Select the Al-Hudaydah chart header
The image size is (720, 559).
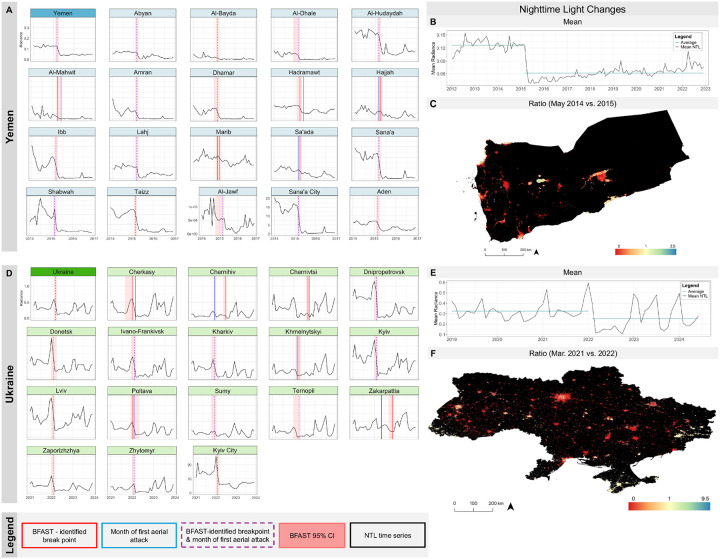[385, 13]
